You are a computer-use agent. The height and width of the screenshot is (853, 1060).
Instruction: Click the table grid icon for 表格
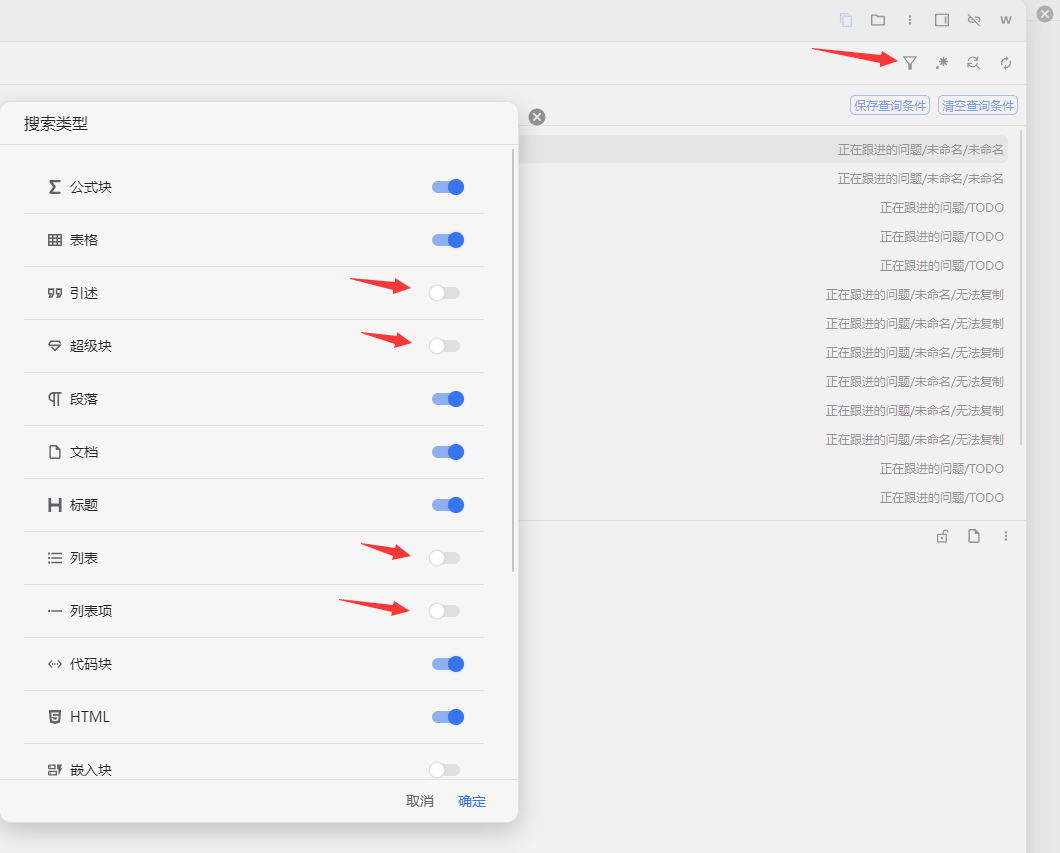[55, 240]
